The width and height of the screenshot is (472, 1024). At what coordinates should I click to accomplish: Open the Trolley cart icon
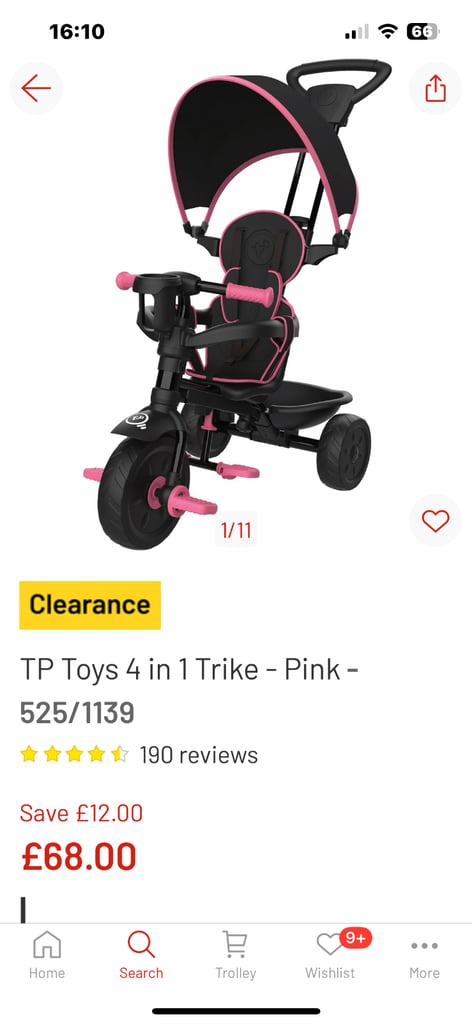236,954
